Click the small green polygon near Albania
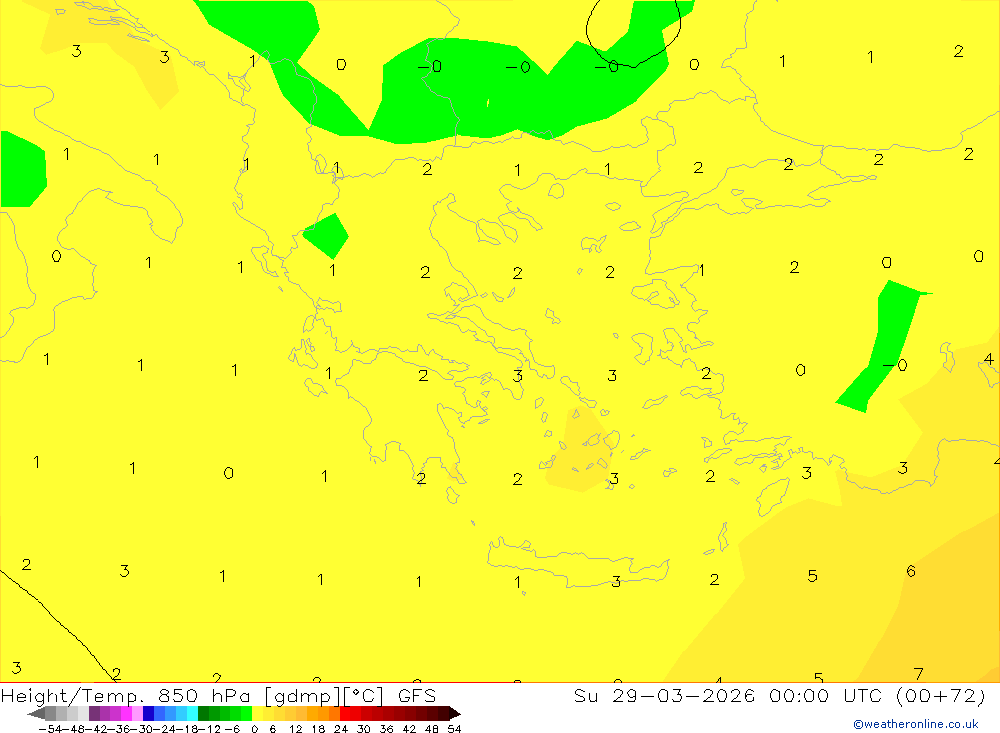The image size is (1000, 733). pos(326,235)
